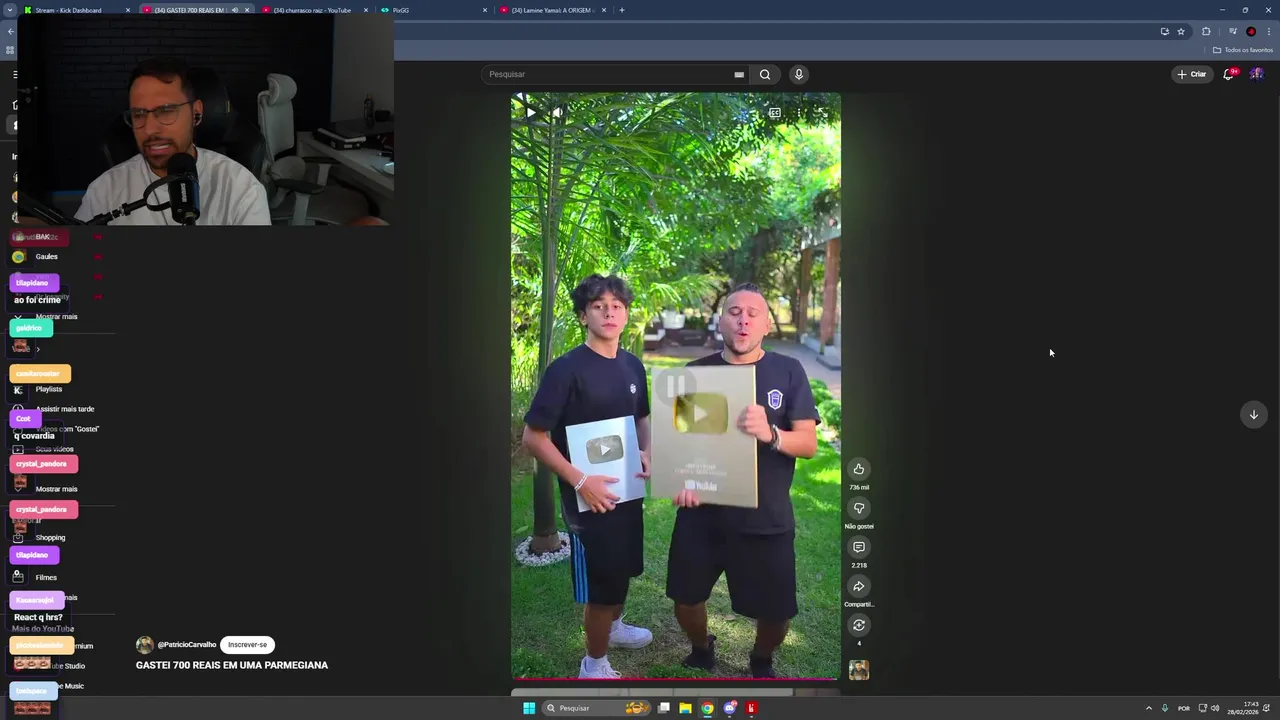
Task: Open the red app icon on the taskbar
Action: tap(751, 708)
